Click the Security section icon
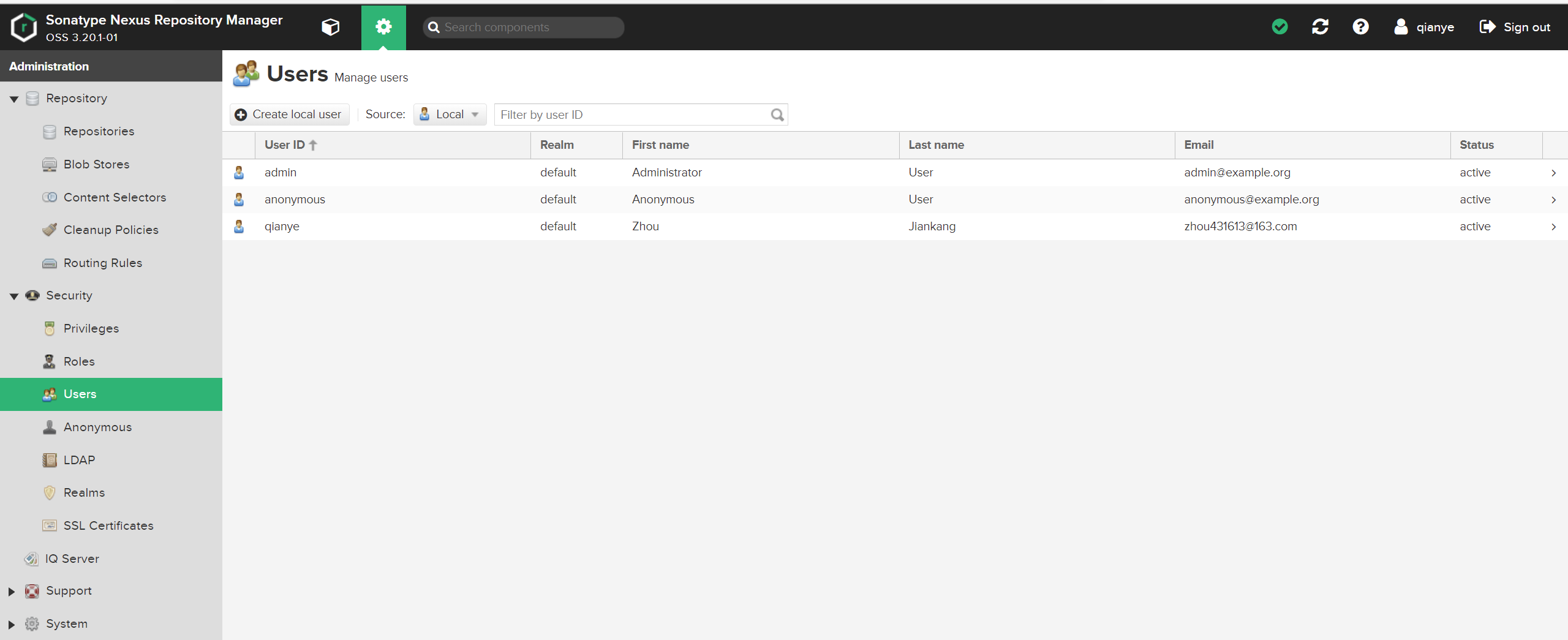This screenshot has height=640, width=1568. (32, 296)
